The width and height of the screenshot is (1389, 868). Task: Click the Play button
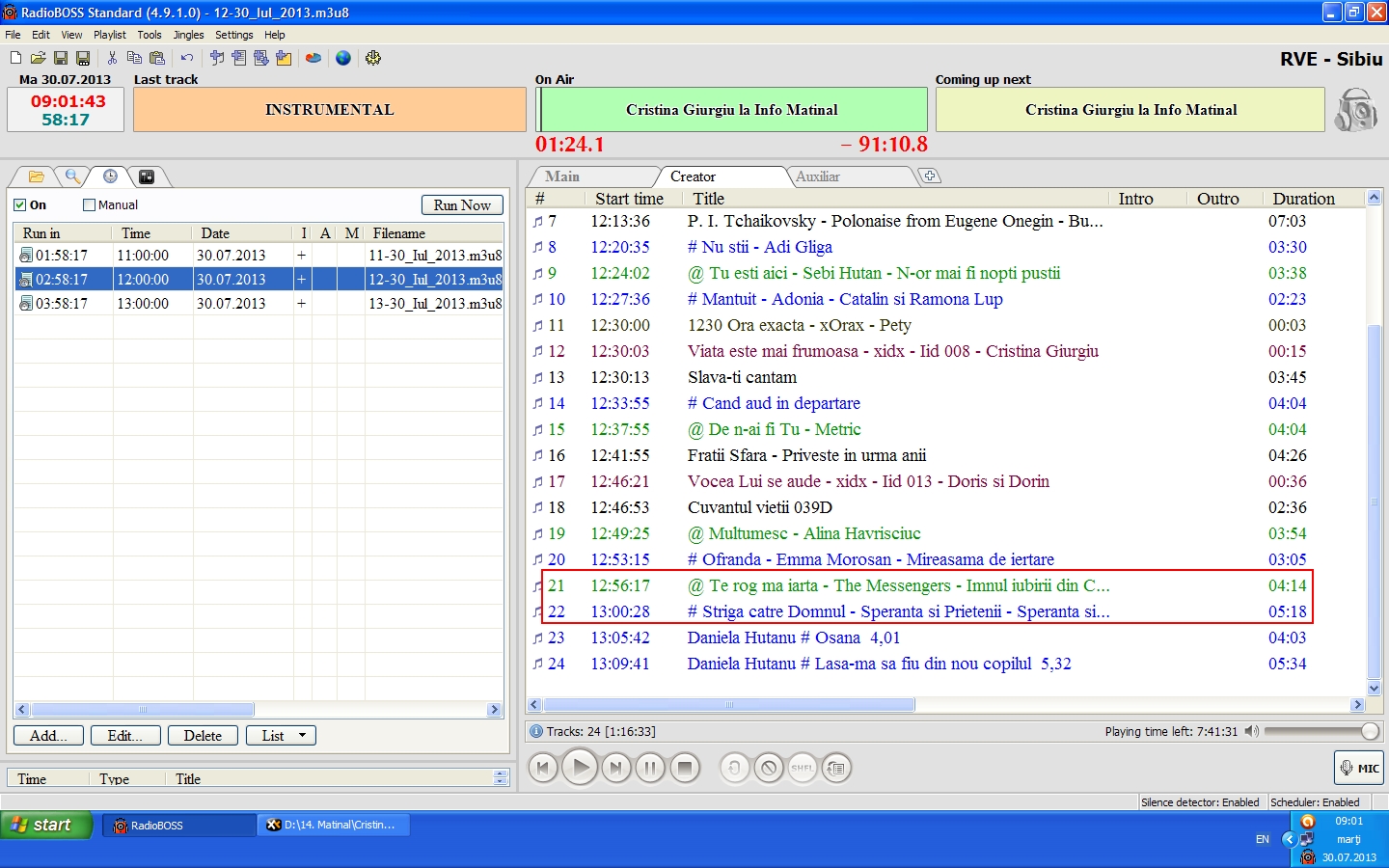[x=579, y=768]
